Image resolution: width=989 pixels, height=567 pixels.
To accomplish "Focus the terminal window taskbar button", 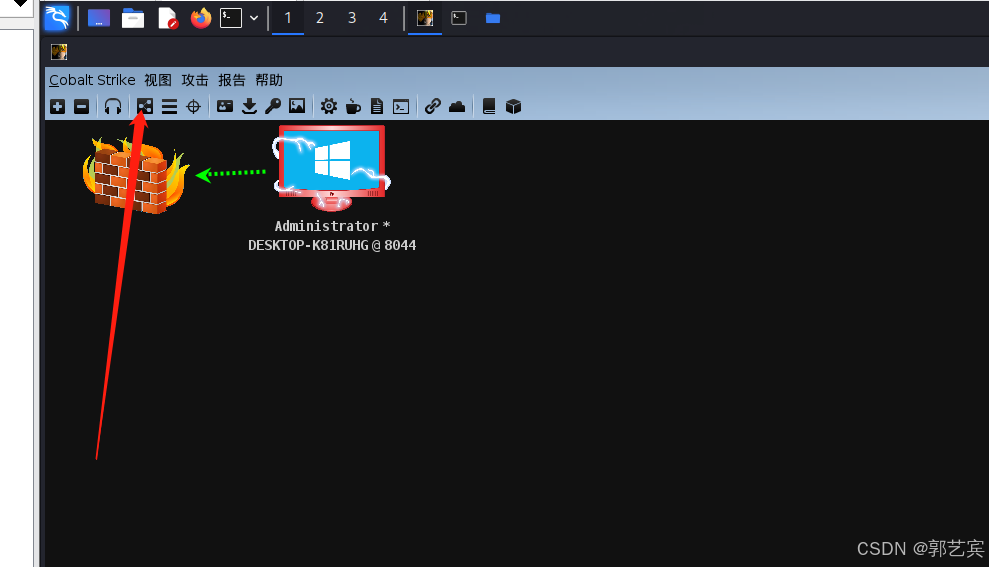I will (x=459, y=18).
